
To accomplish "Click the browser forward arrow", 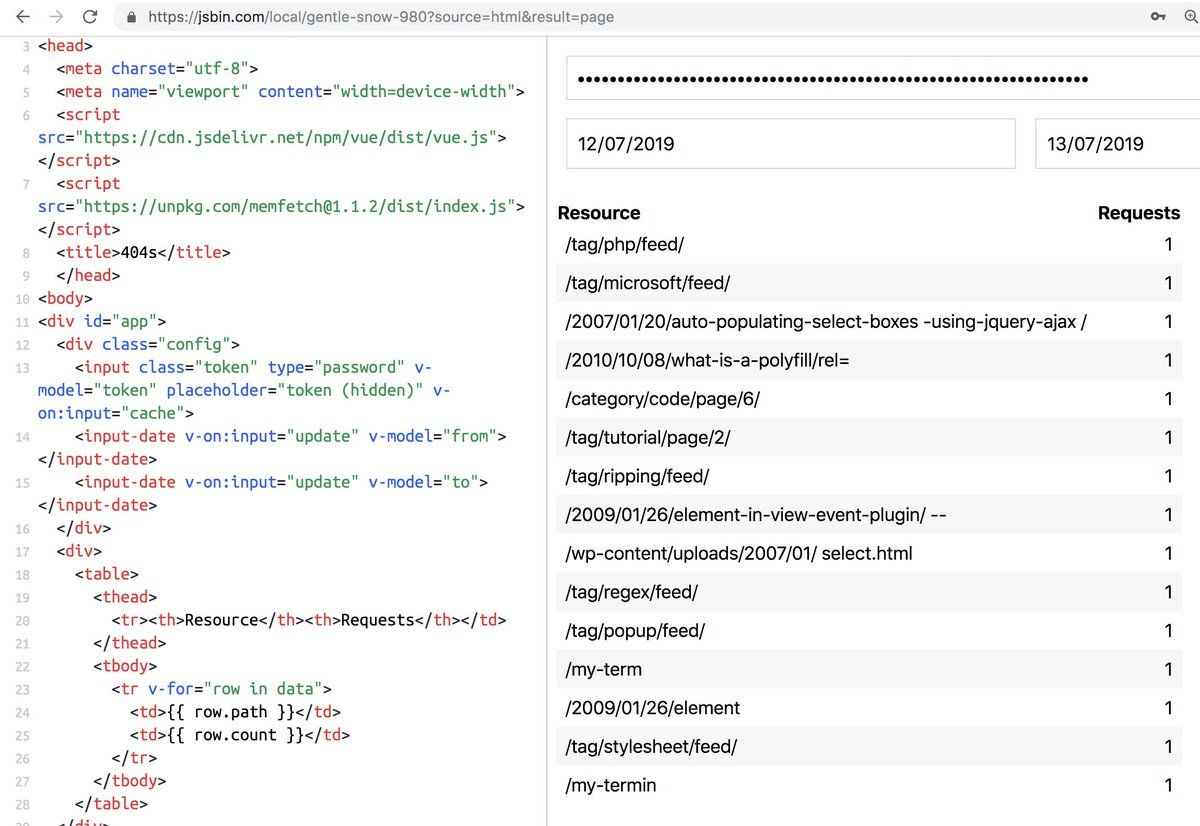I will click(x=57, y=17).
